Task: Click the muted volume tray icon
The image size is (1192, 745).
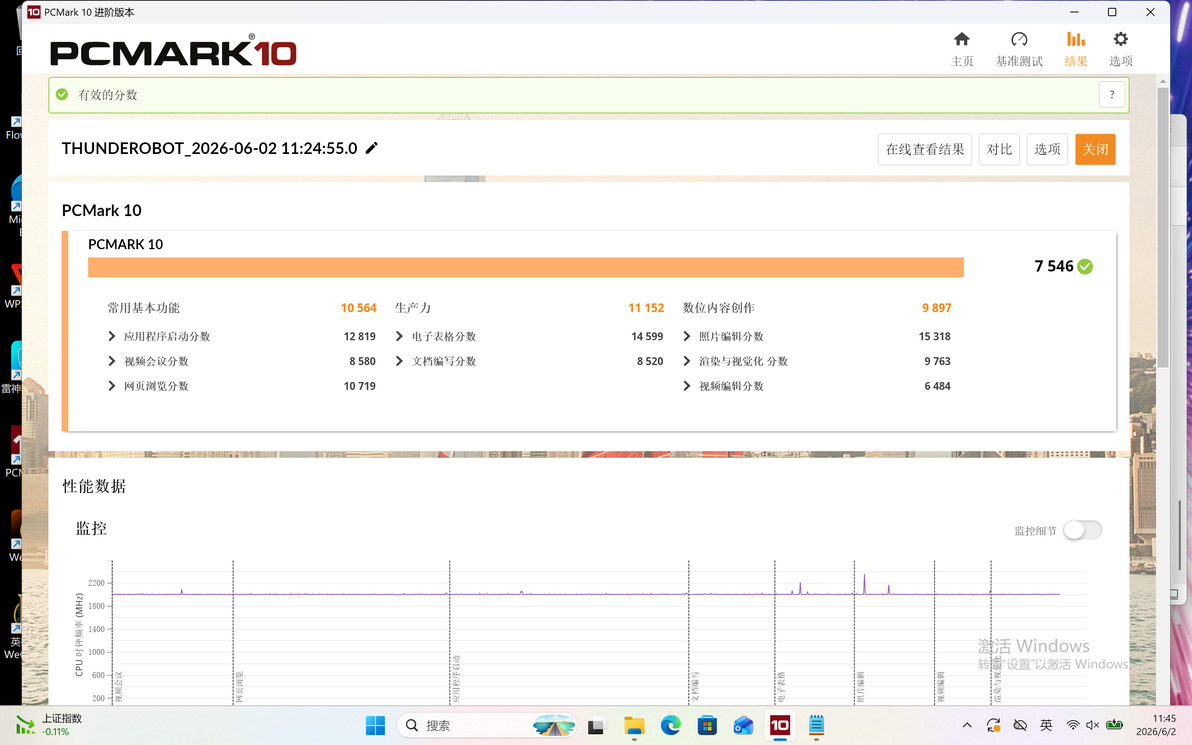Action: click(x=1092, y=725)
